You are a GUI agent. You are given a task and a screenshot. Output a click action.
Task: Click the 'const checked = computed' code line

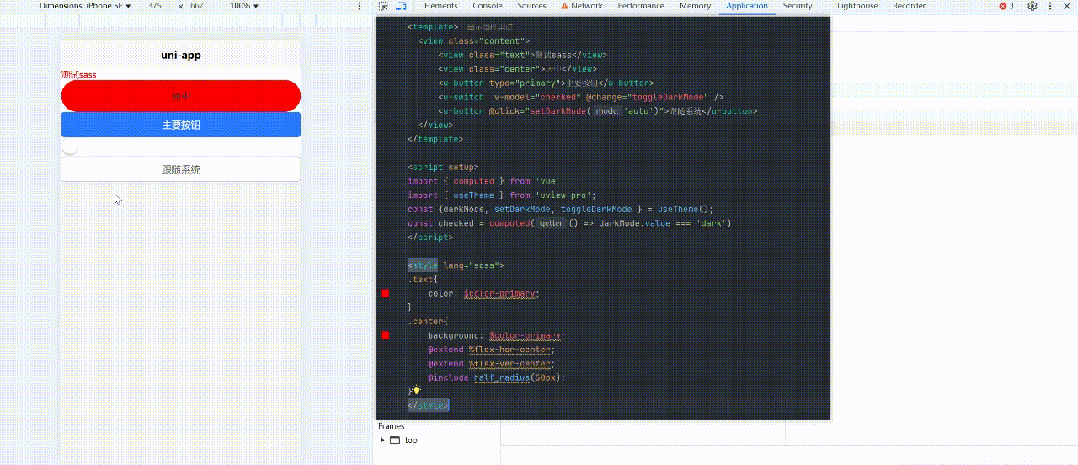(569, 224)
